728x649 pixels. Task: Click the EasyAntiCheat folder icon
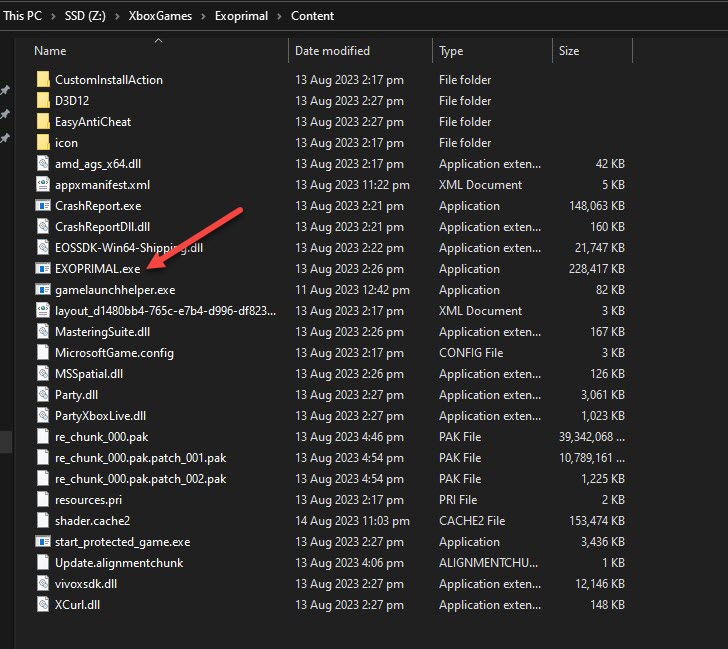pyautogui.click(x=43, y=122)
